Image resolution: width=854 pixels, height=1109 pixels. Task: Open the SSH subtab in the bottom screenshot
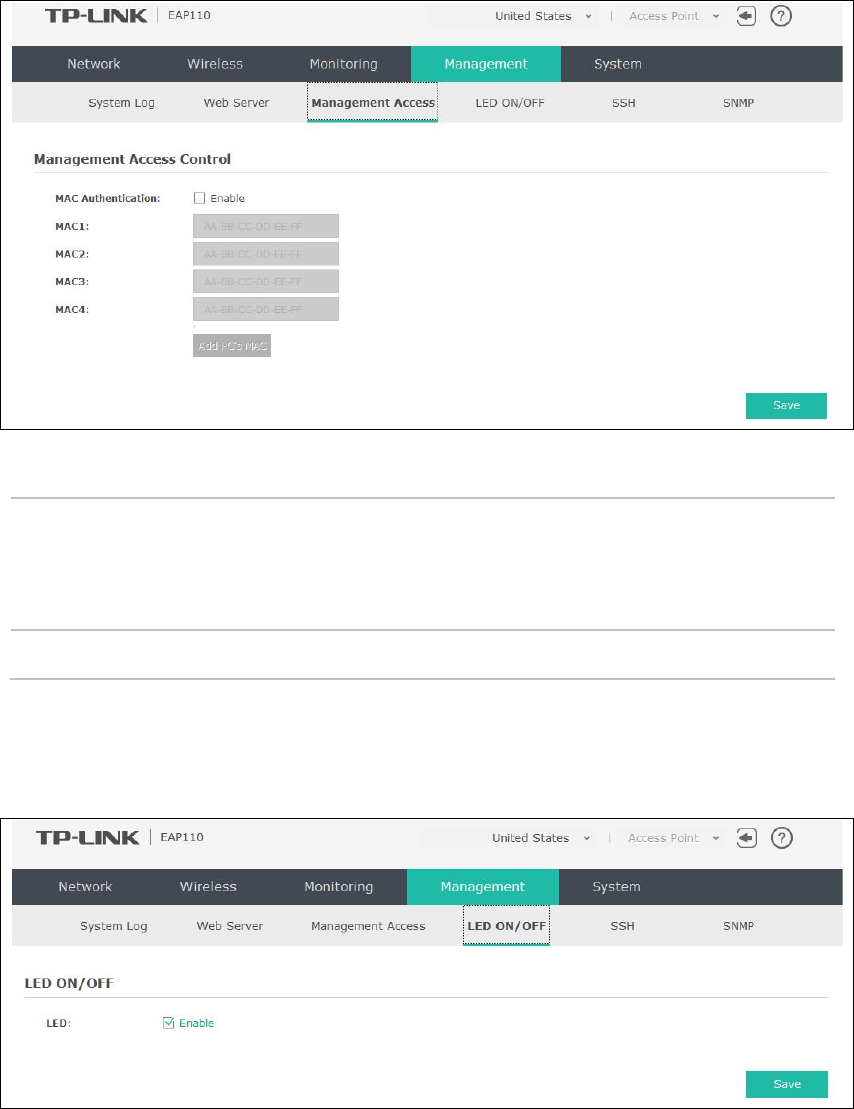pyautogui.click(x=623, y=926)
